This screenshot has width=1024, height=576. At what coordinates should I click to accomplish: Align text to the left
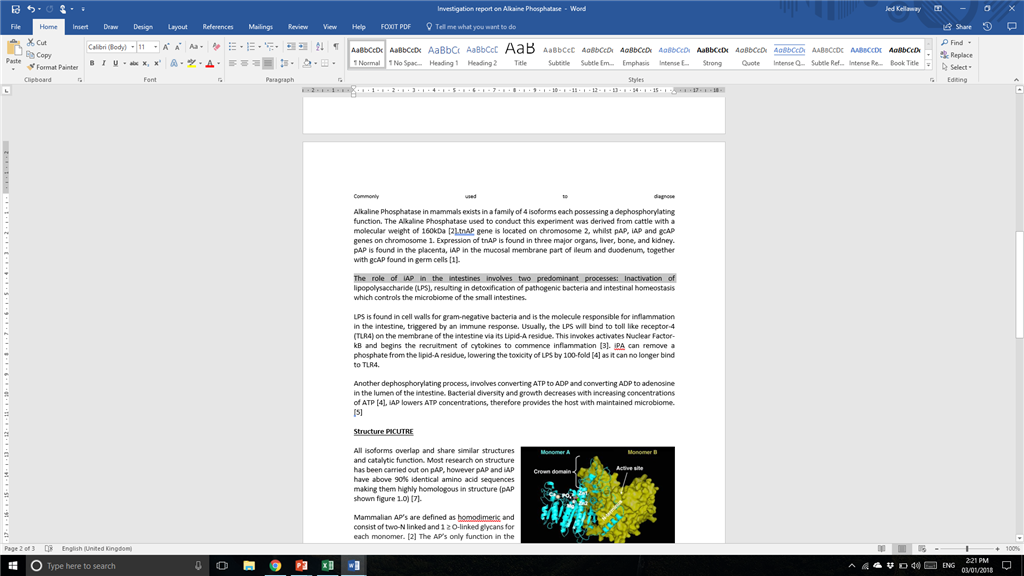232,63
